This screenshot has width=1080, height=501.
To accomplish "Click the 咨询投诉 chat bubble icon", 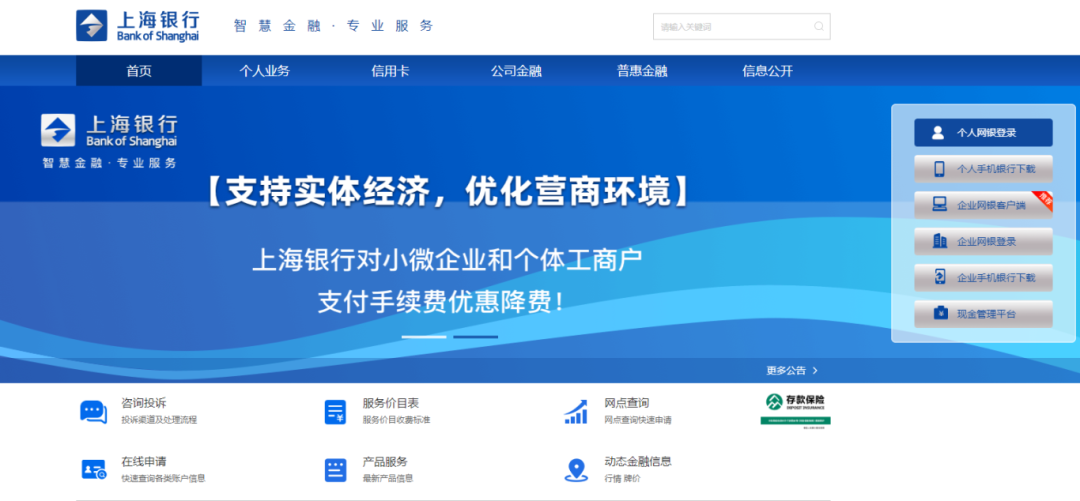I will (x=94, y=411).
